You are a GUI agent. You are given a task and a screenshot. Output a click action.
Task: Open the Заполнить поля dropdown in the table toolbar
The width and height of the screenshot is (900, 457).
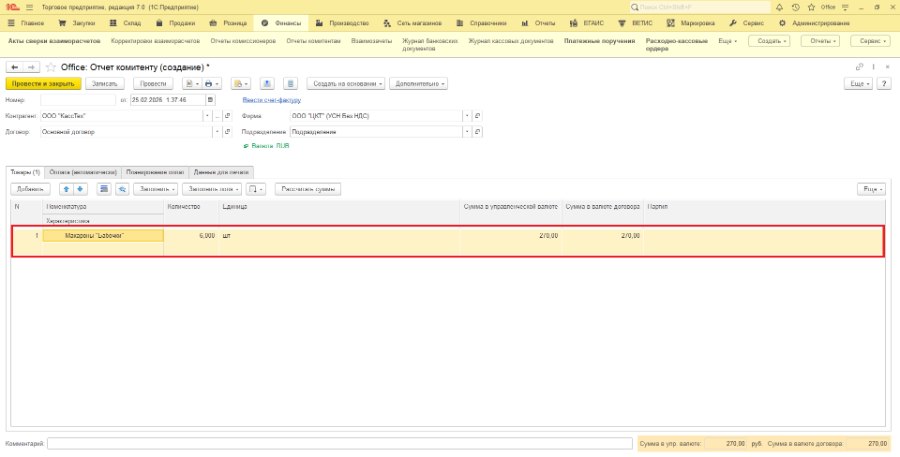coord(212,189)
